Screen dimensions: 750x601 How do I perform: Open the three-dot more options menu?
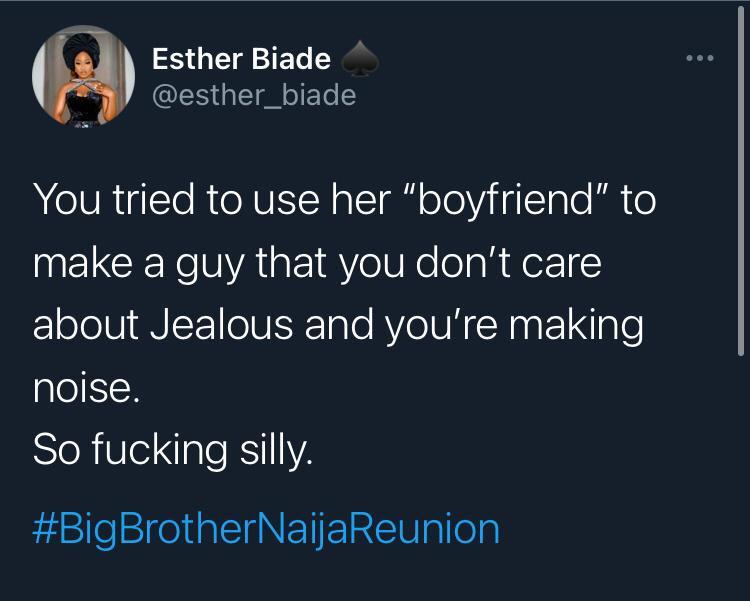700,58
